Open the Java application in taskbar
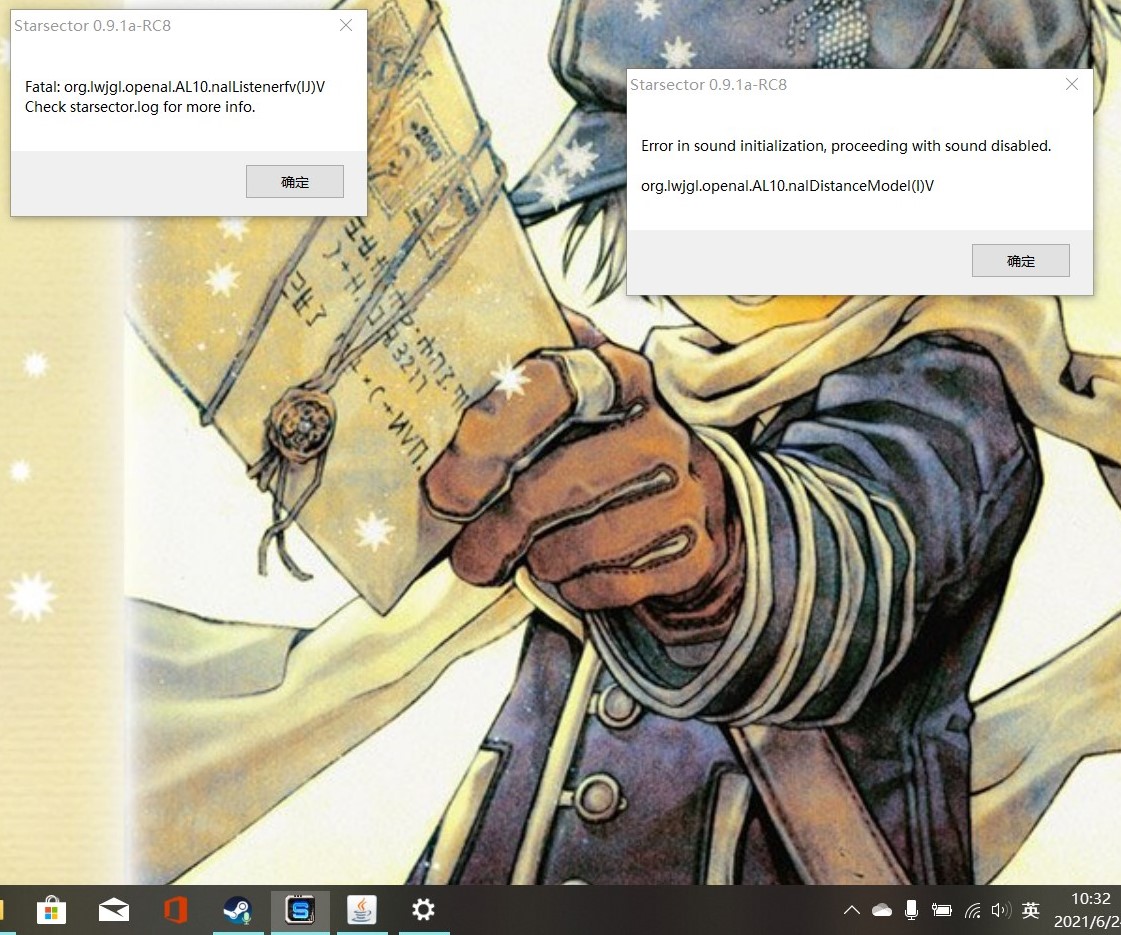 point(361,910)
